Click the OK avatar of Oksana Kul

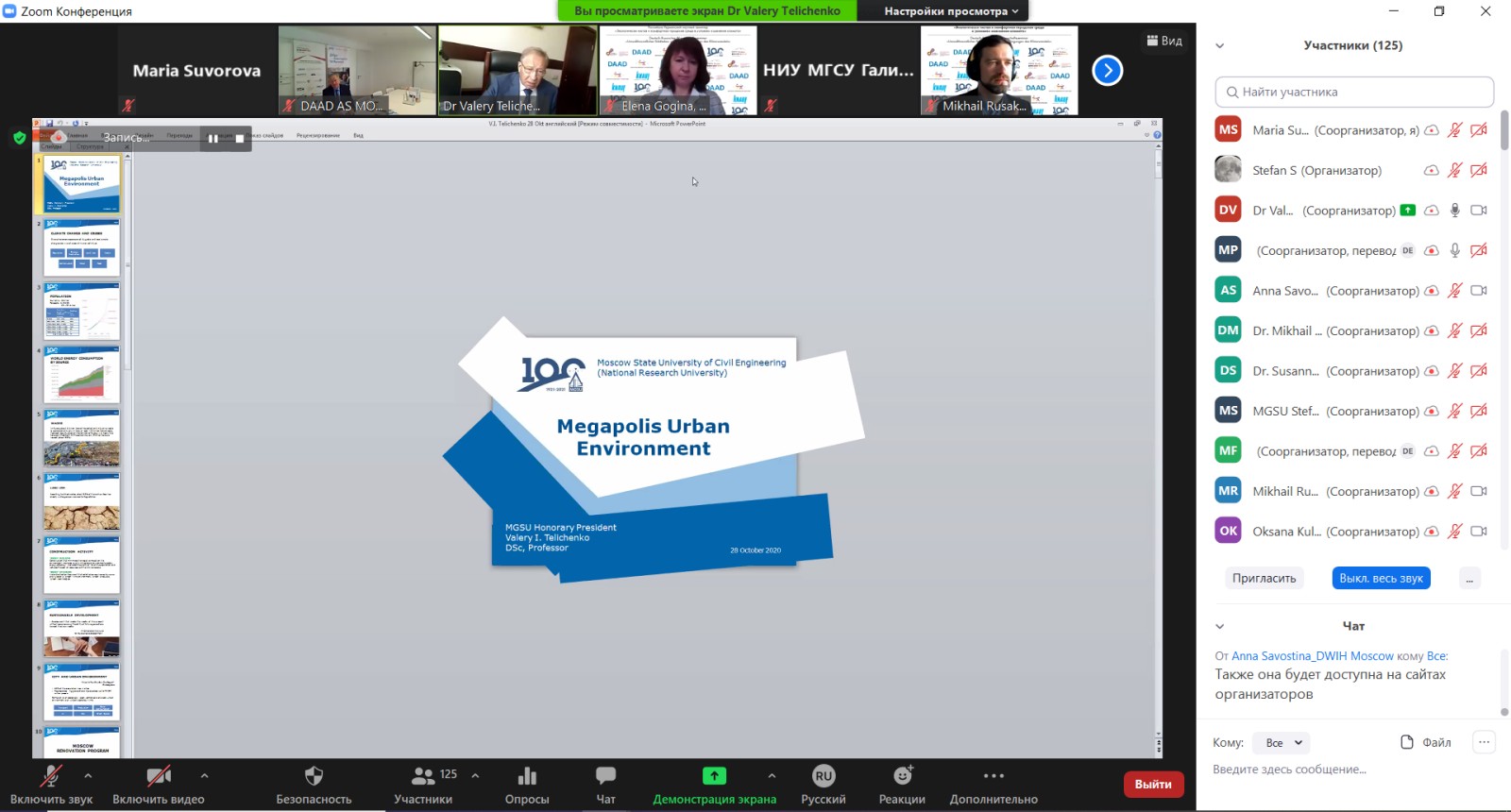tap(1228, 531)
